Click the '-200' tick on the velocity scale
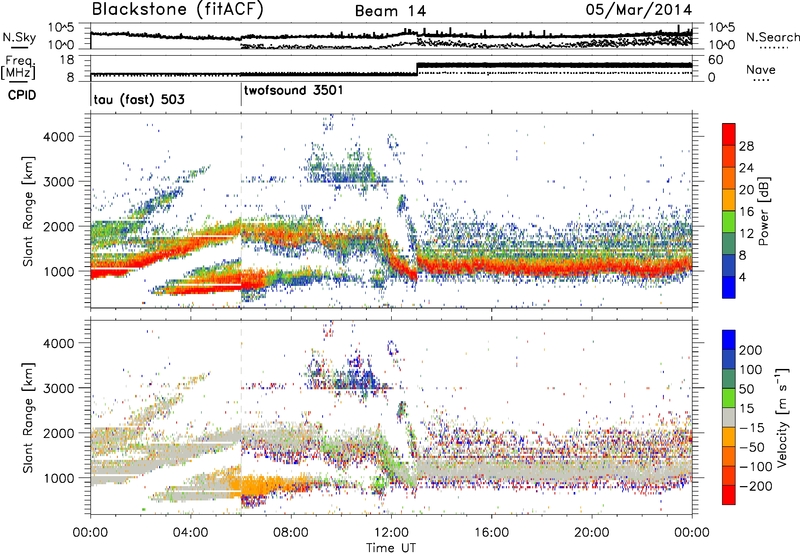 (755, 486)
